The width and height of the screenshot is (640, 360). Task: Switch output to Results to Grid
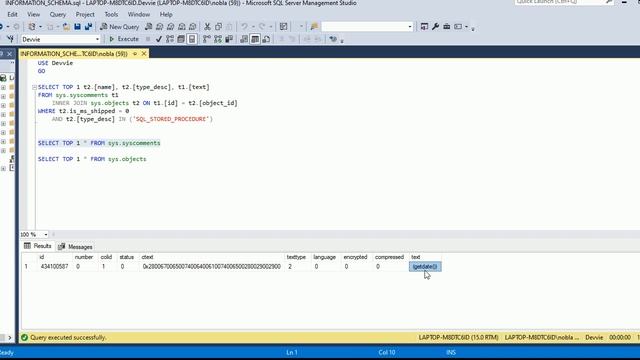[255, 39]
